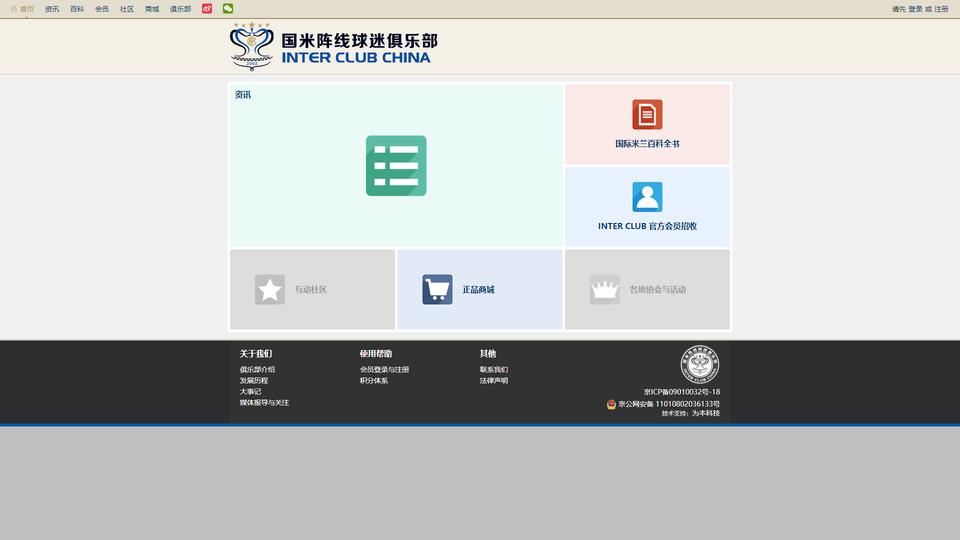Click the police badge icon in footer
The height and width of the screenshot is (540, 960).
611,404
